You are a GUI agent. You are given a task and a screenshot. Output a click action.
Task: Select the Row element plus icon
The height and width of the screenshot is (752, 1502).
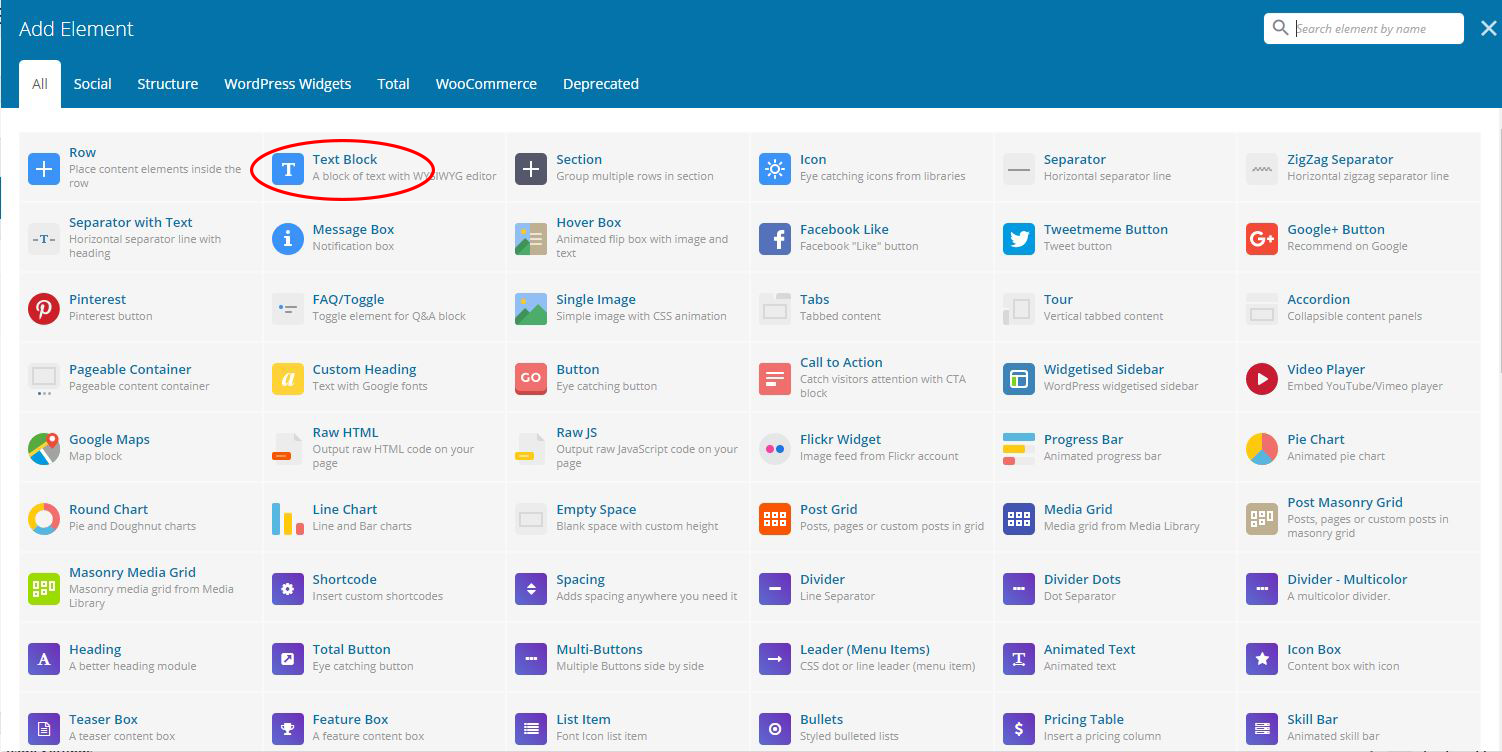coord(44,169)
